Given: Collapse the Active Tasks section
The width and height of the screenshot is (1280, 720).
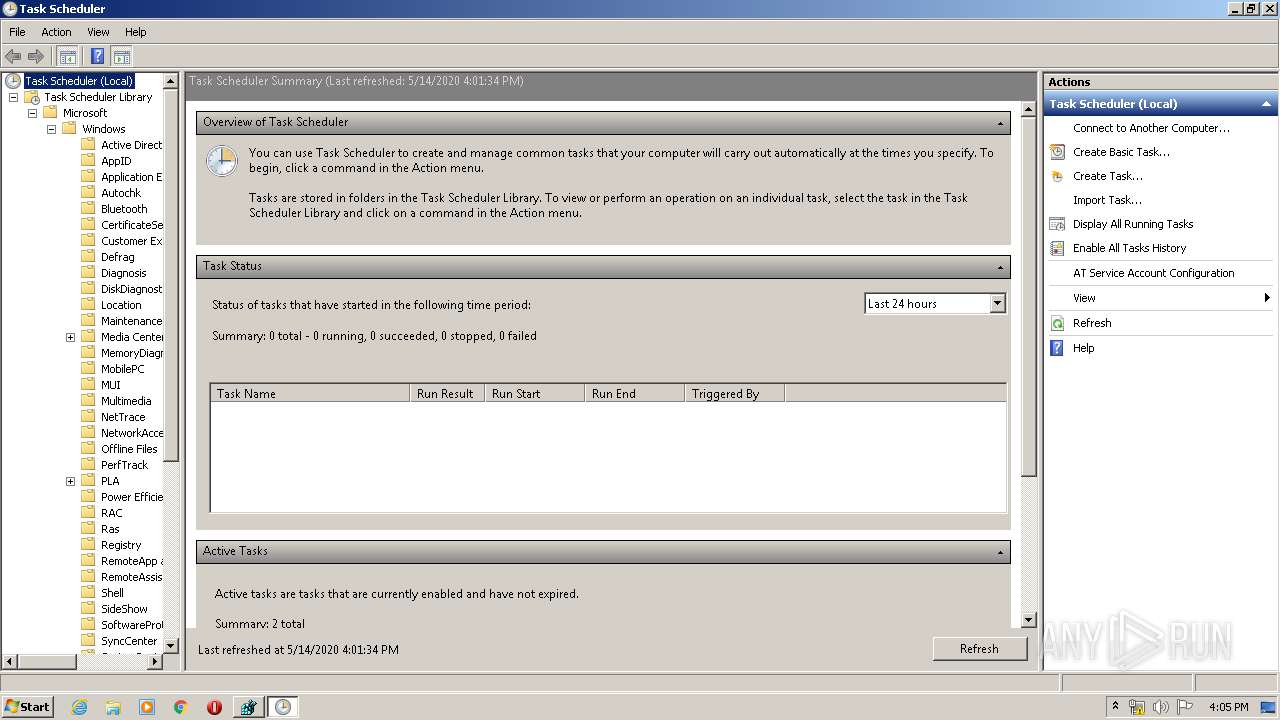Looking at the screenshot, I should click(x=1000, y=552).
